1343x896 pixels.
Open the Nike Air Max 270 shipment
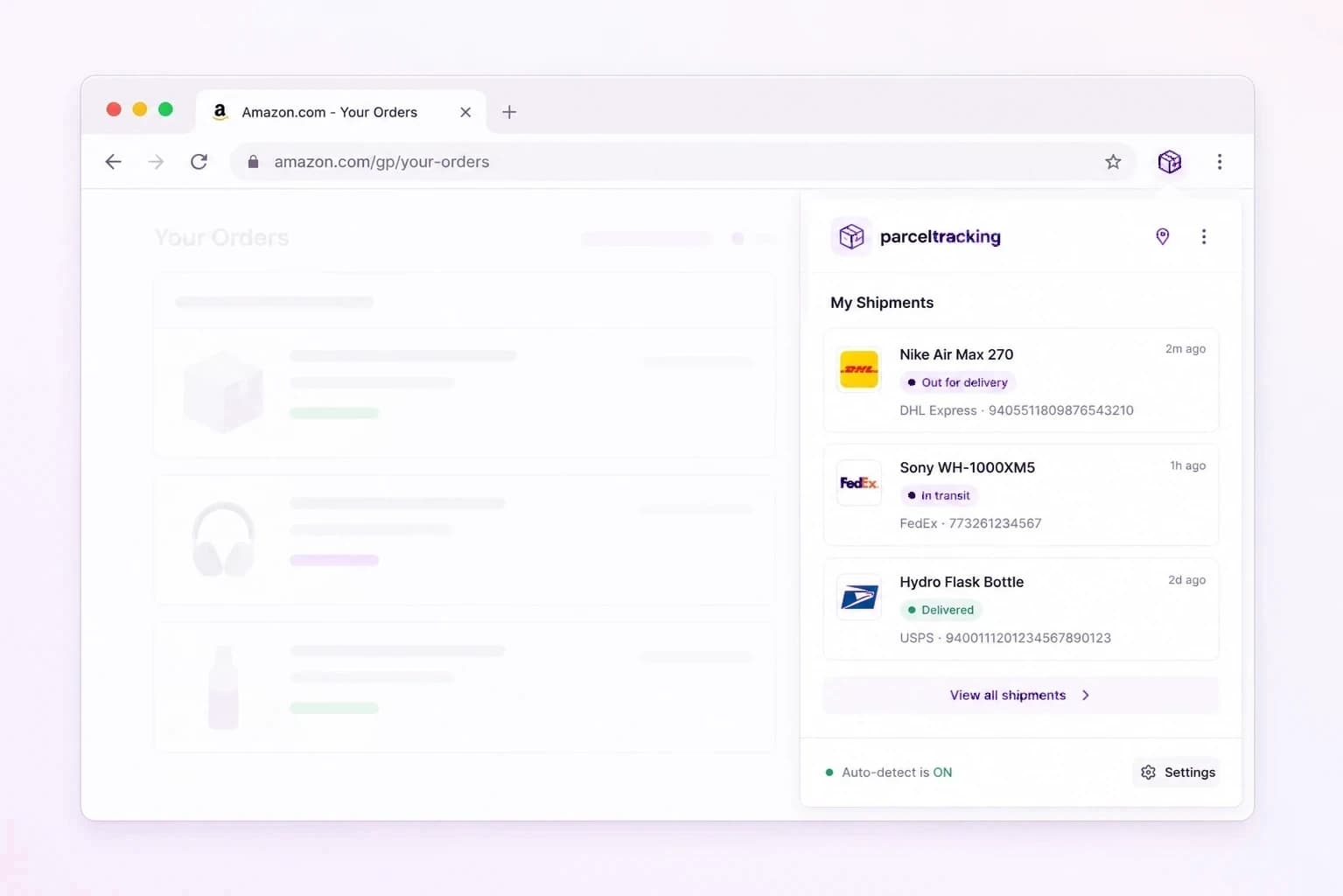coord(1021,381)
